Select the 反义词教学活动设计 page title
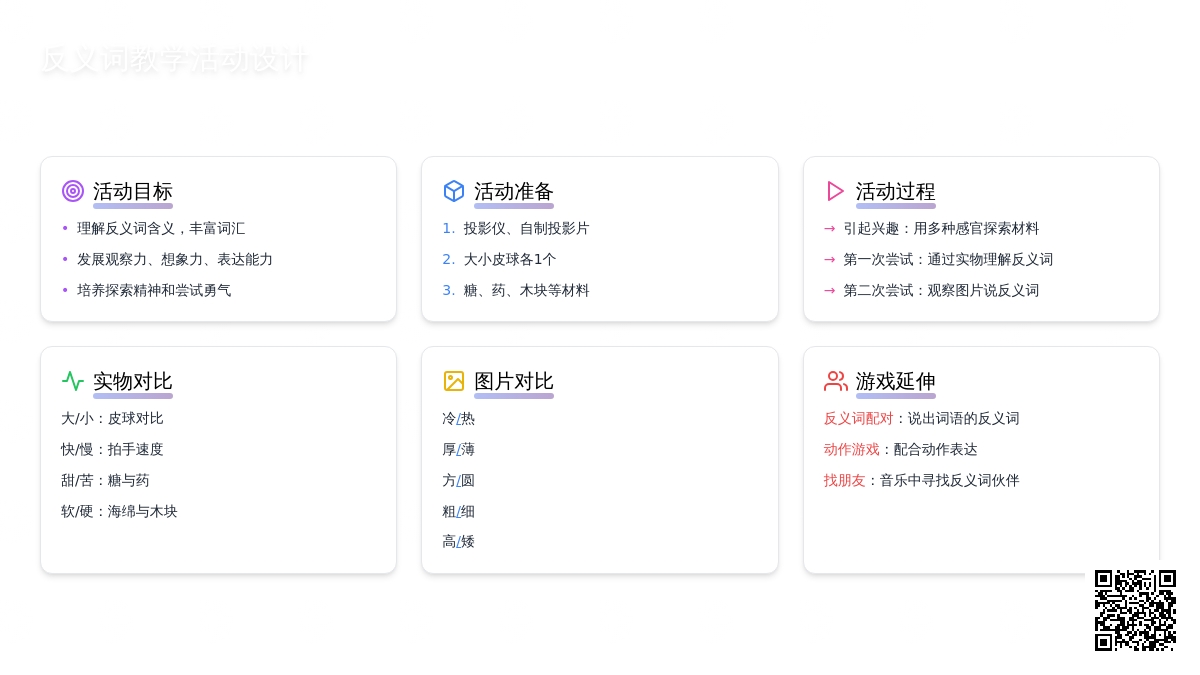1200x675 pixels. [x=174, y=60]
